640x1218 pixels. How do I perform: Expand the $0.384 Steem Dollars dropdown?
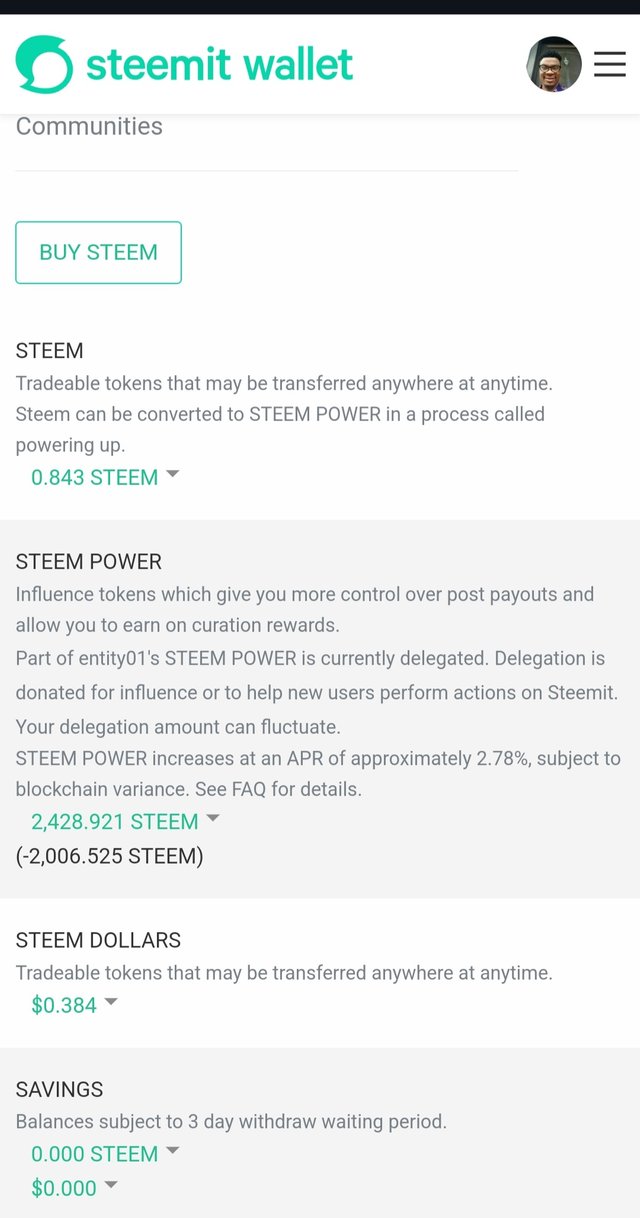tap(64, 1006)
